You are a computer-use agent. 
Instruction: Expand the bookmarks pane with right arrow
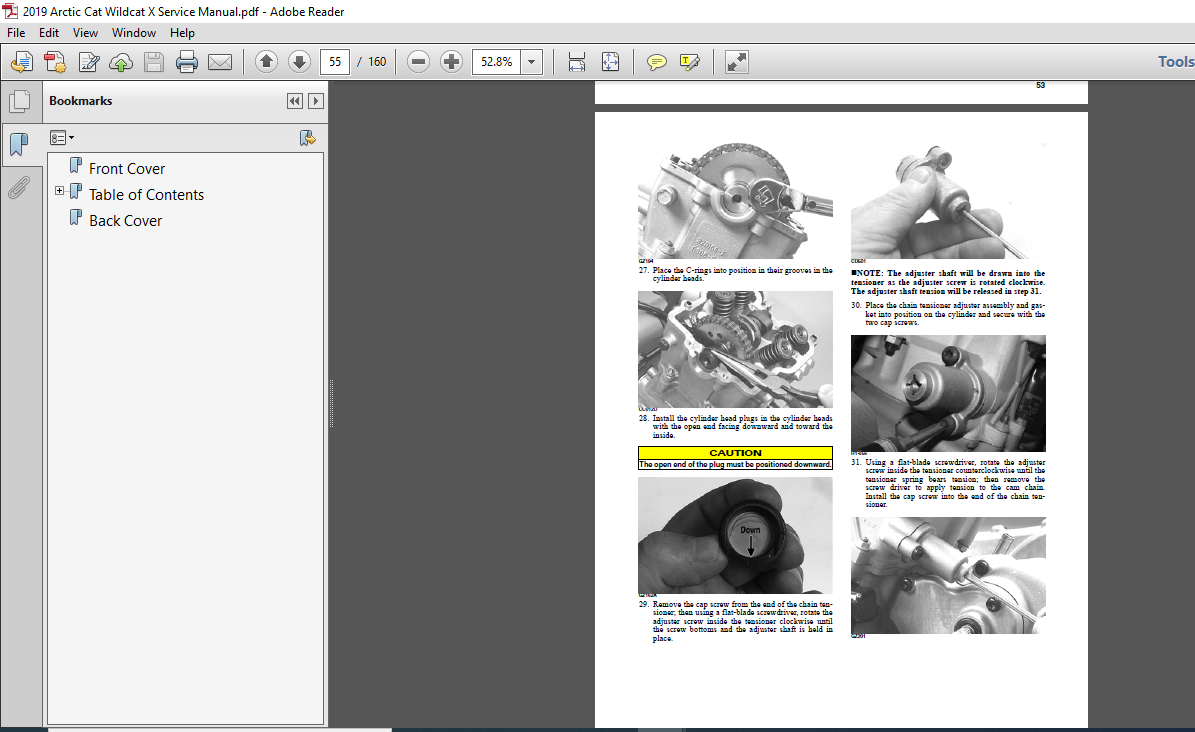pos(316,101)
